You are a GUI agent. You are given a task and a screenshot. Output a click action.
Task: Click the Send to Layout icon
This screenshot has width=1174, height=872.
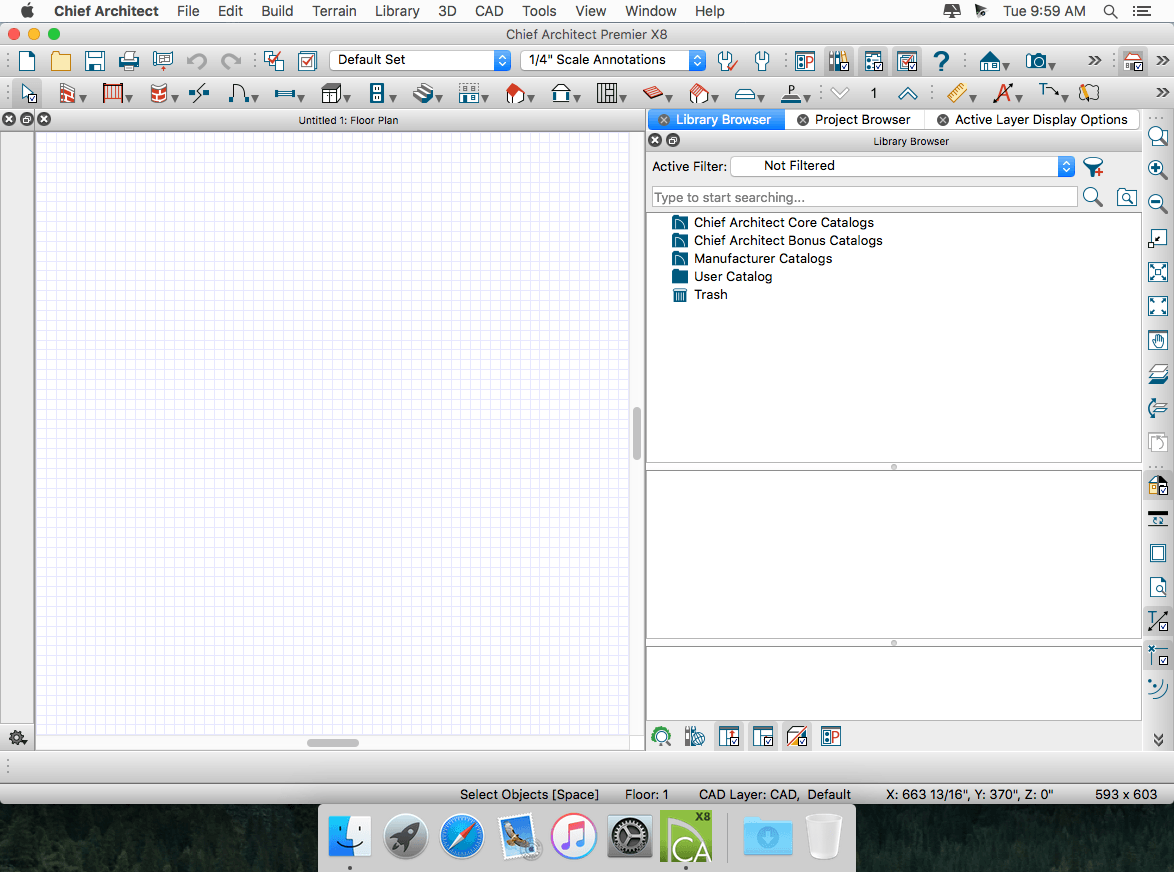[162, 61]
